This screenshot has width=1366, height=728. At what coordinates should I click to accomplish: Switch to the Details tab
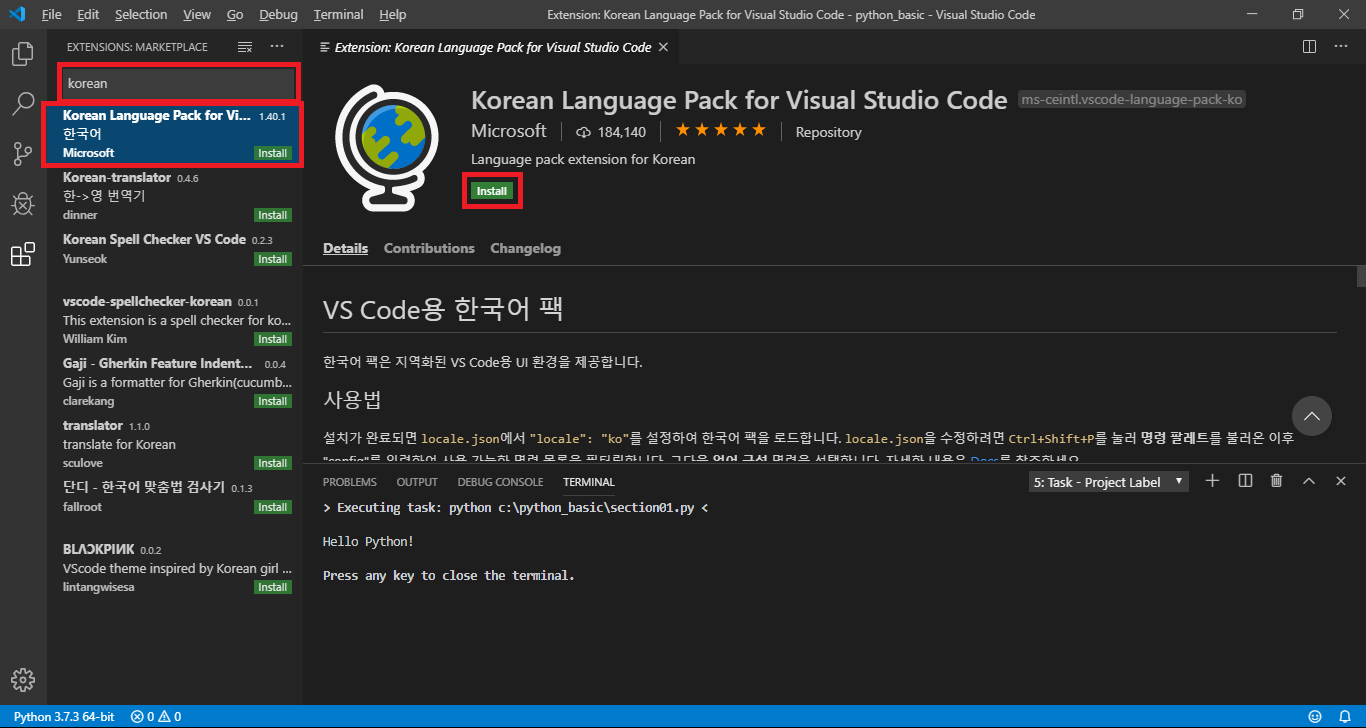[345, 248]
